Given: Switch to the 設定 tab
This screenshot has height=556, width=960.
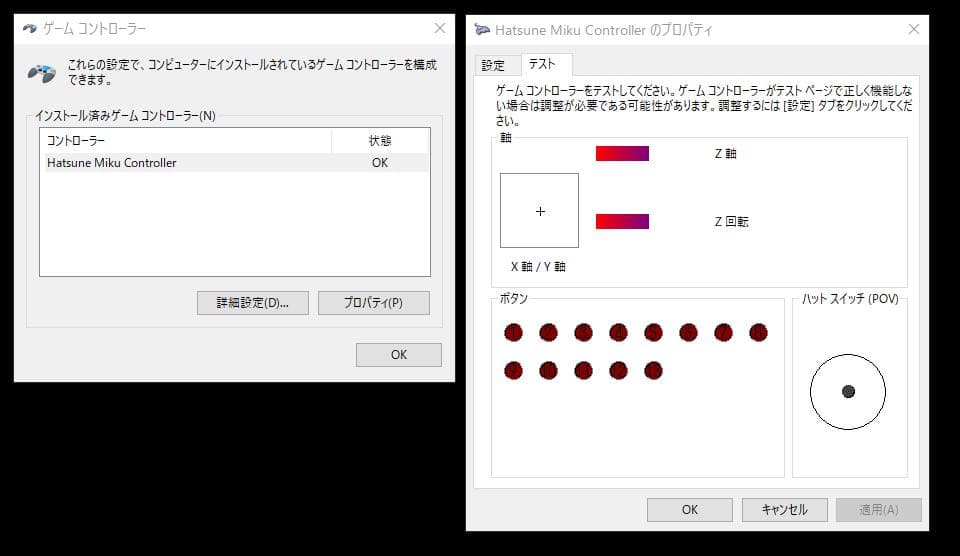Looking at the screenshot, I should 498,65.
